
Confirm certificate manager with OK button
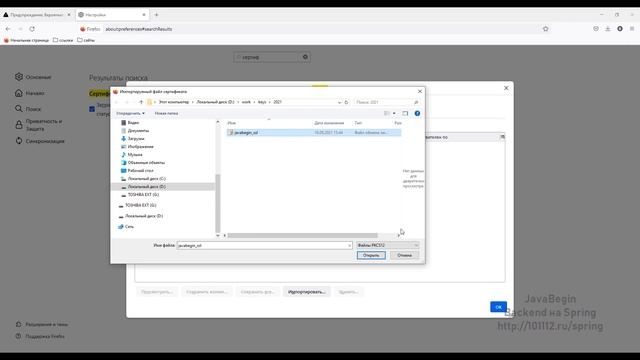(498, 307)
